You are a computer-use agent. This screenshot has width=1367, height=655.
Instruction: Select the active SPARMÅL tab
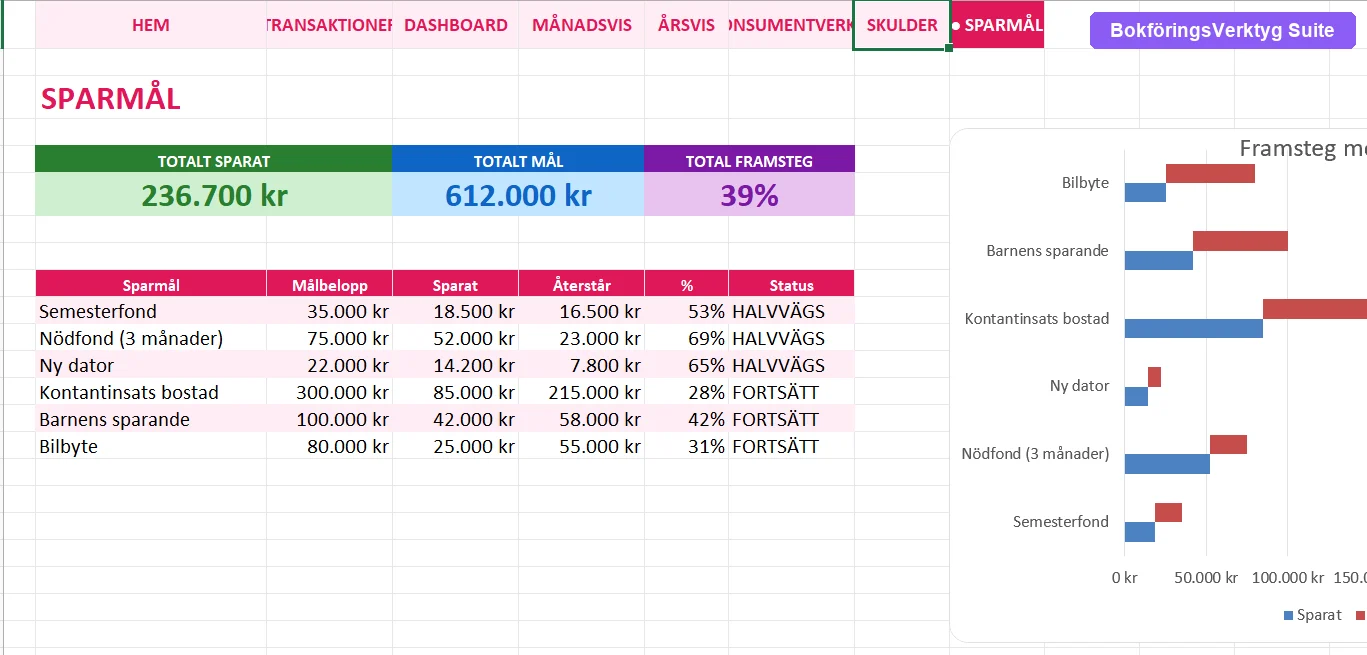tap(997, 25)
